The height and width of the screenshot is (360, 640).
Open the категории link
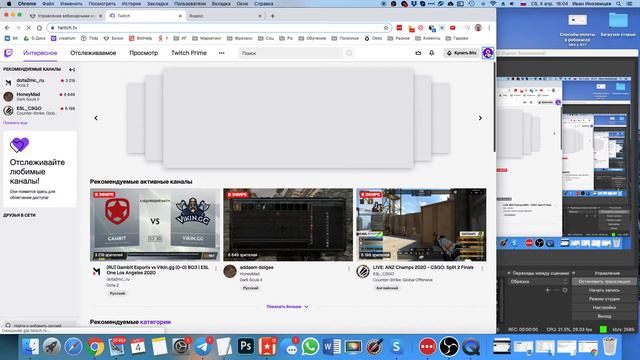tap(155, 322)
